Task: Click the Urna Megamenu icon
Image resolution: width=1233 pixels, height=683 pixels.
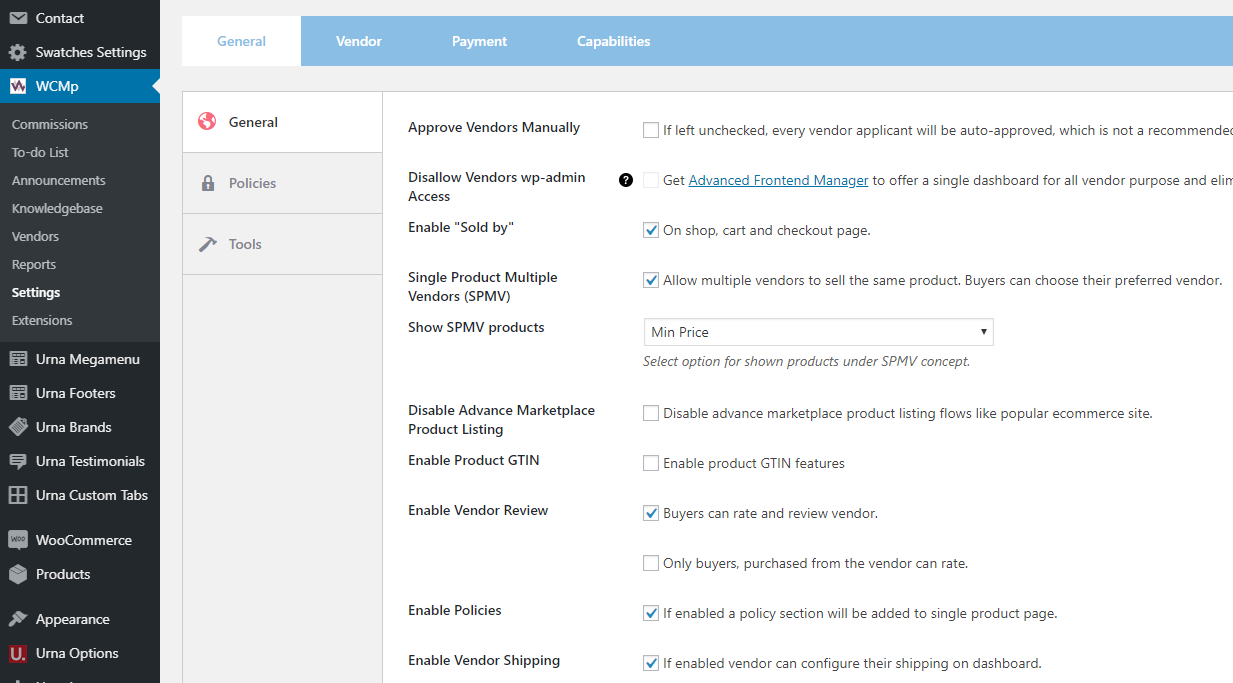Action: point(18,359)
